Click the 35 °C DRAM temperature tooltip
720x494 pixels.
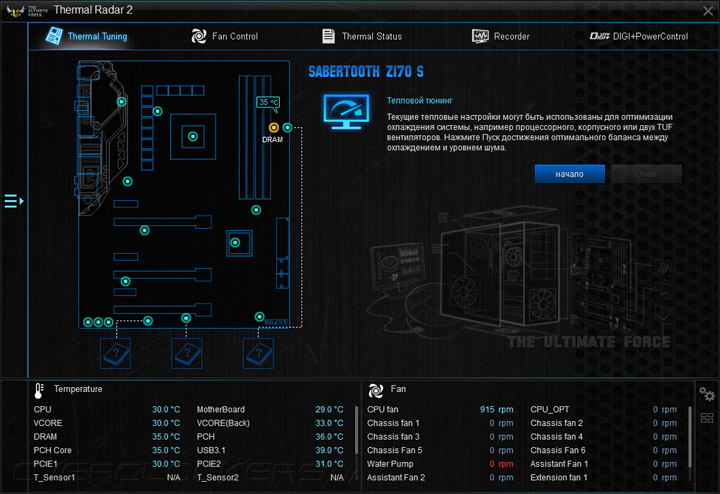click(268, 103)
